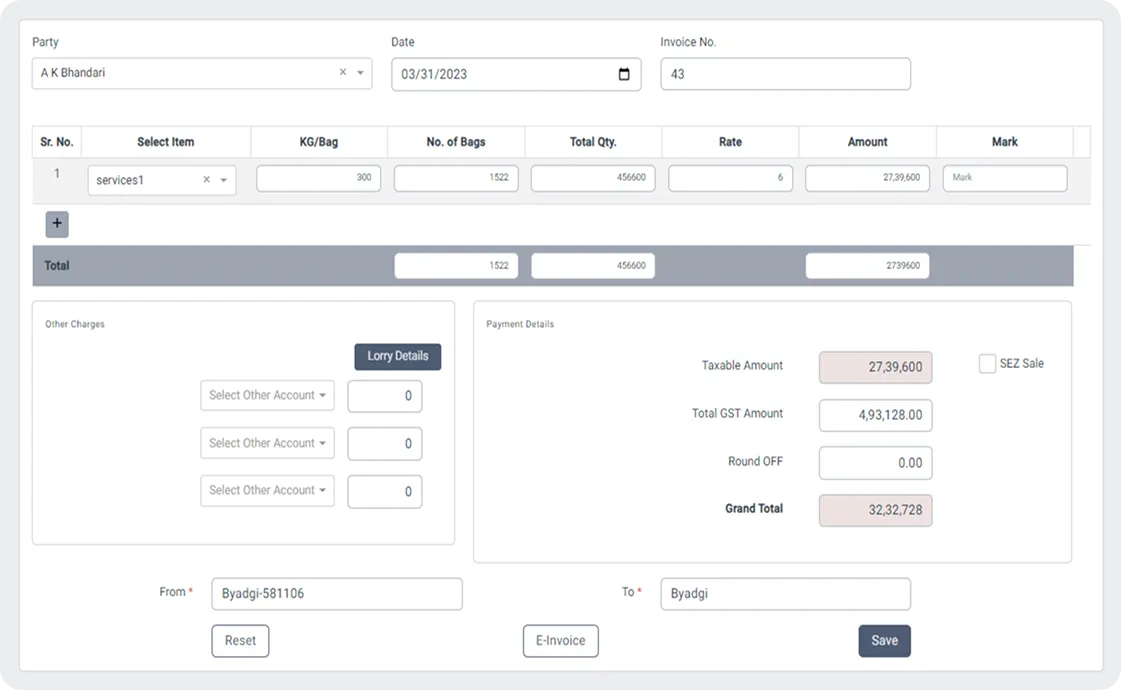Image resolution: width=1121 pixels, height=690 pixels.
Task: Open Lorry Details
Action: [397, 356]
